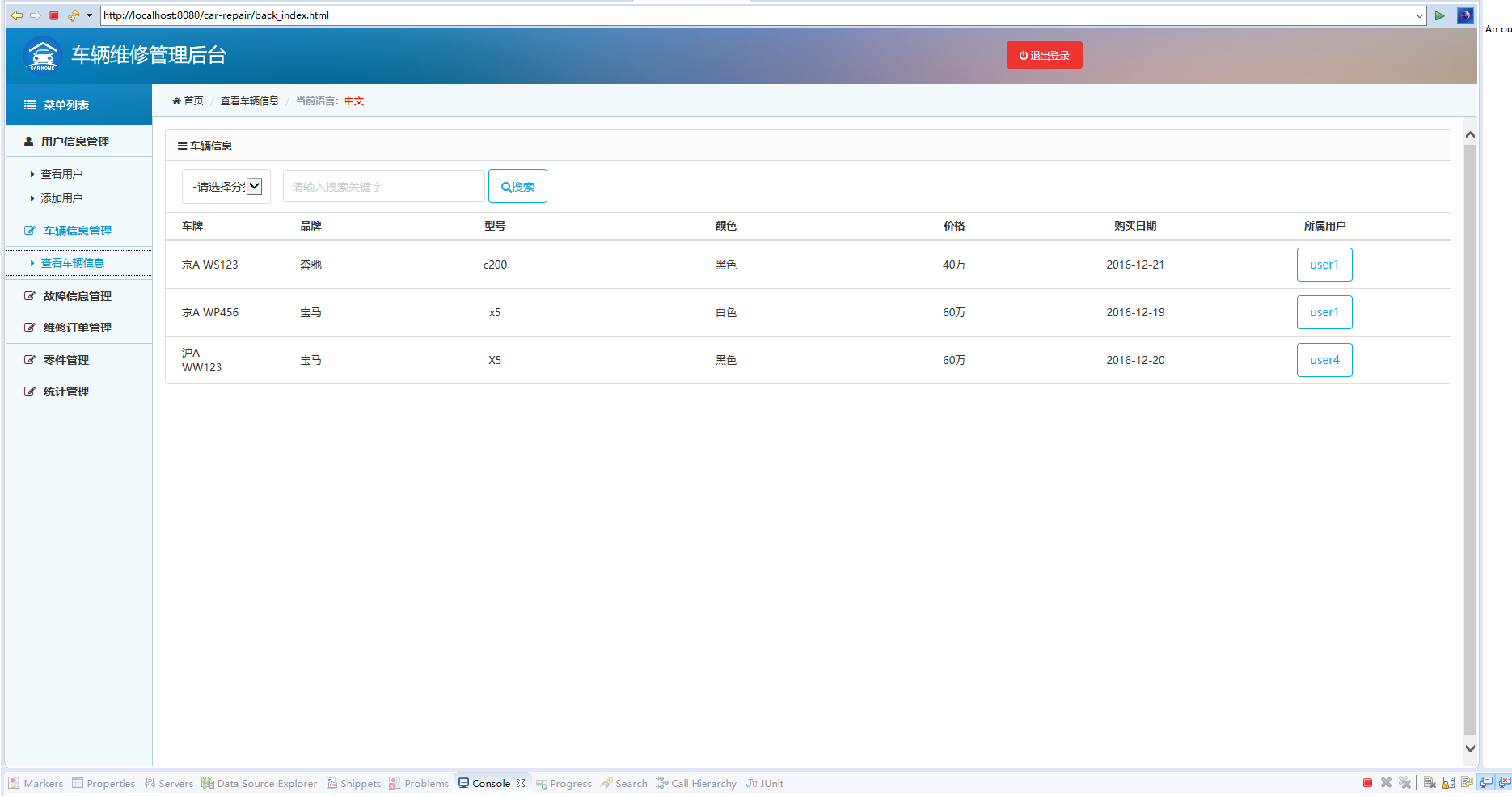Switch to the Servers tab
The width and height of the screenshot is (1512, 796).
pos(169,783)
